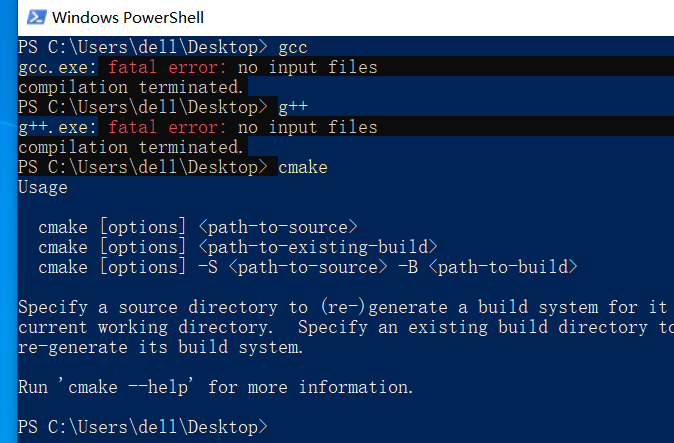Click the red fatal error after gcc.exe
674x443 pixels.
pos(168,67)
